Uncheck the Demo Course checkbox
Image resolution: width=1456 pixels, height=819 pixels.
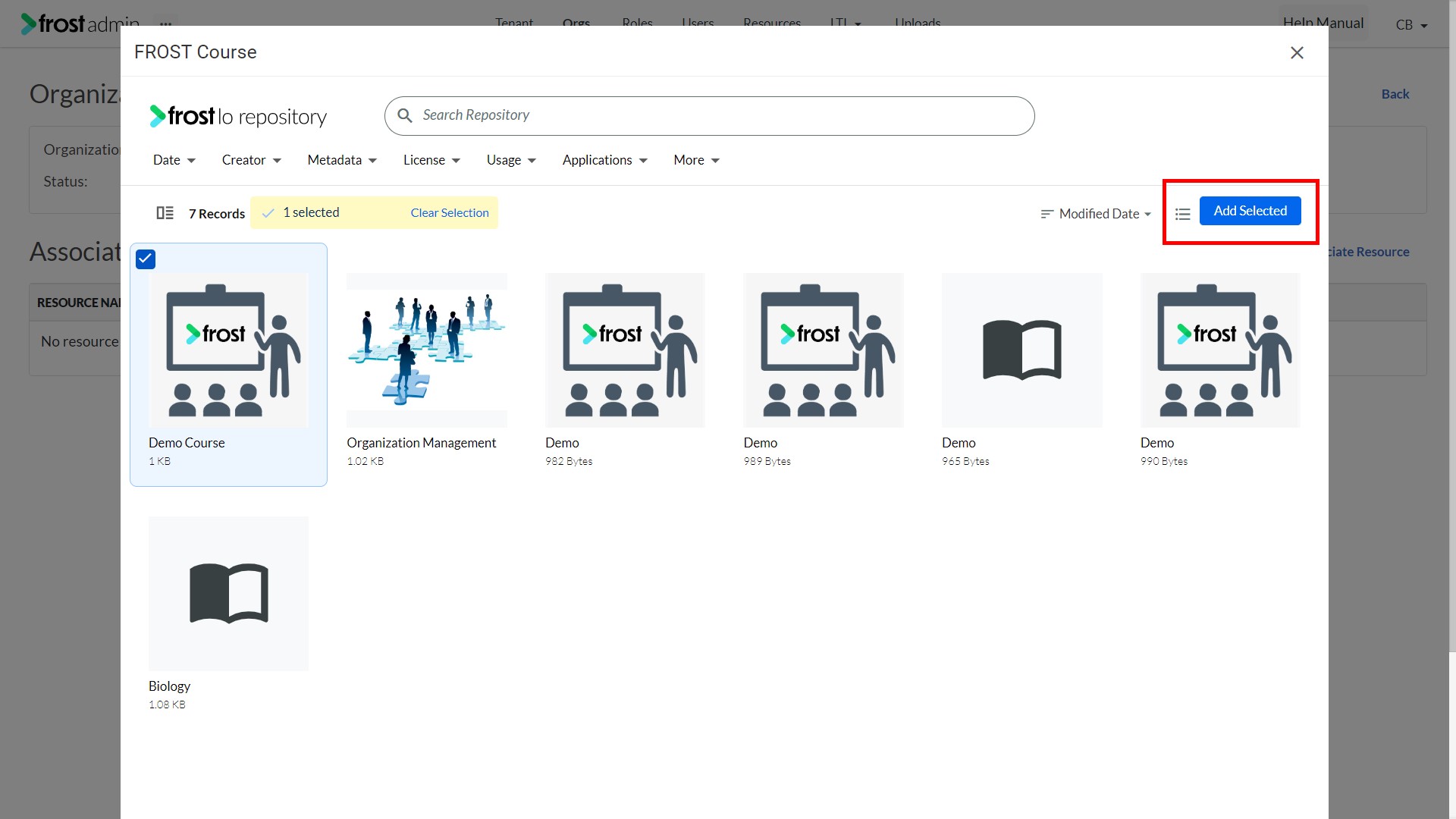point(146,259)
